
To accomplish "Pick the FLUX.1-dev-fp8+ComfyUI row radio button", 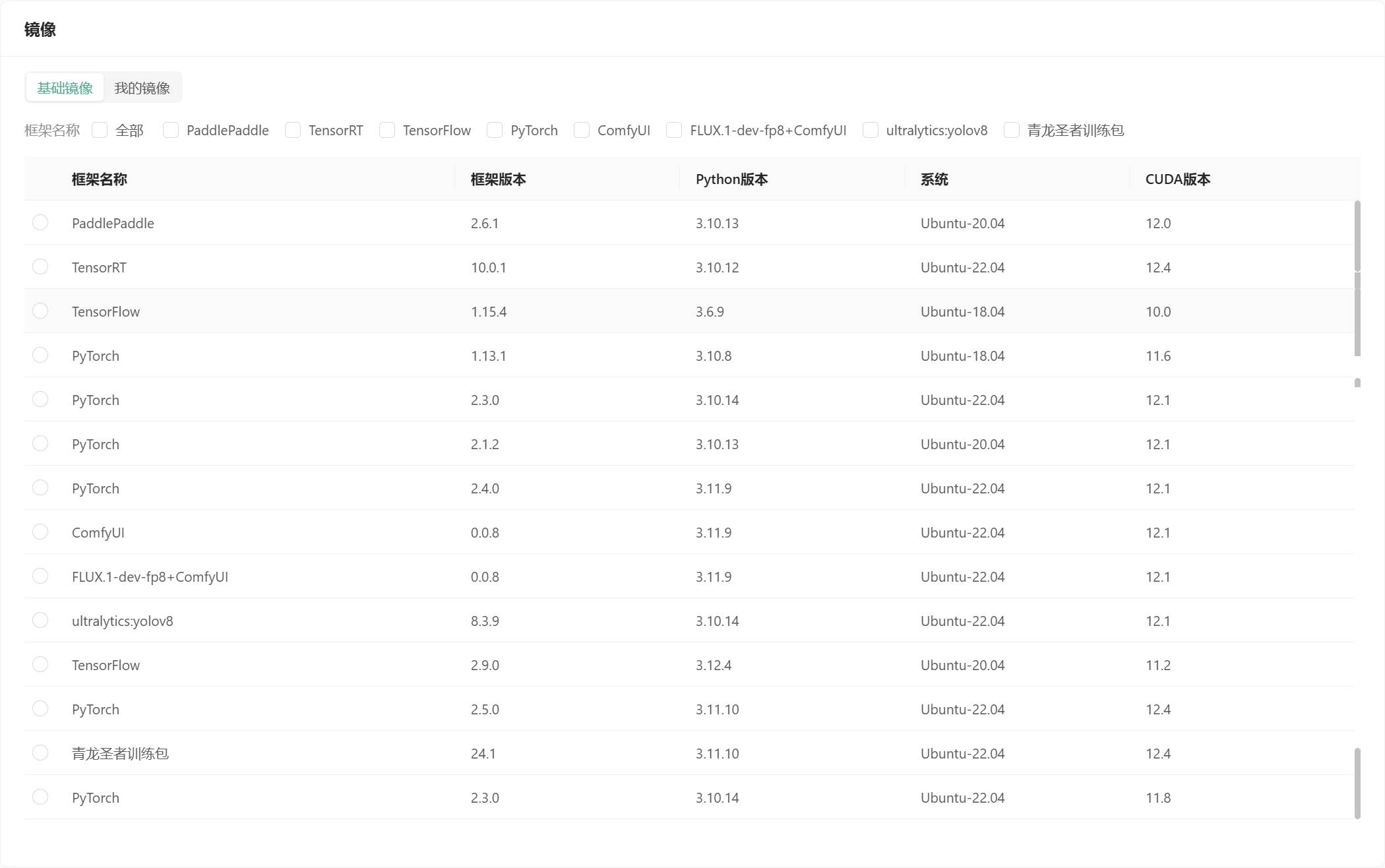I will click(x=40, y=576).
